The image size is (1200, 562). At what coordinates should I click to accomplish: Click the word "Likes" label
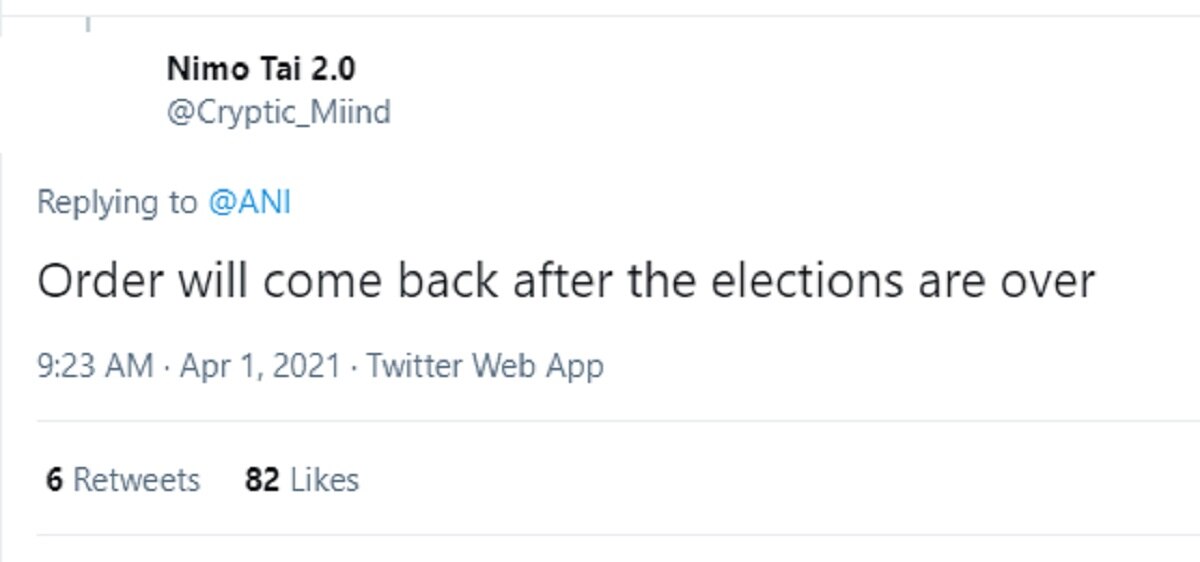click(x=324, y=480)
